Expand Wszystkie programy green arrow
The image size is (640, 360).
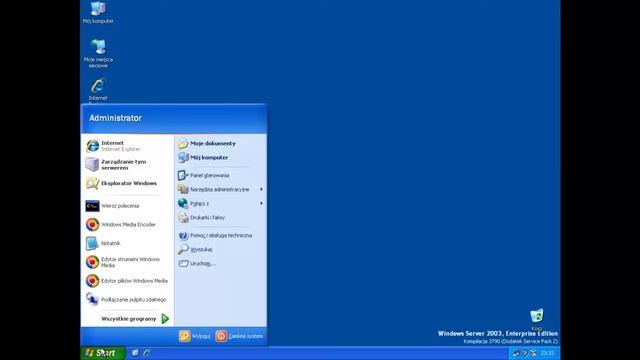(x=165, y=319)
